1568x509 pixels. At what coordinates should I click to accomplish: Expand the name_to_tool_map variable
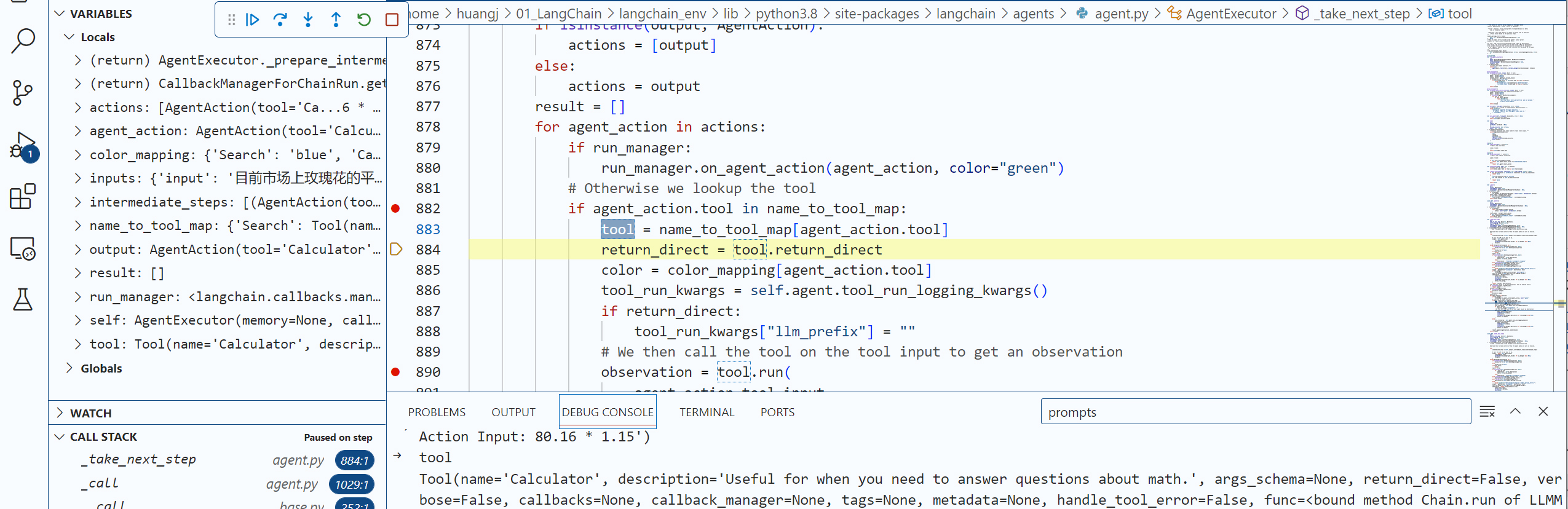point(77,226)
